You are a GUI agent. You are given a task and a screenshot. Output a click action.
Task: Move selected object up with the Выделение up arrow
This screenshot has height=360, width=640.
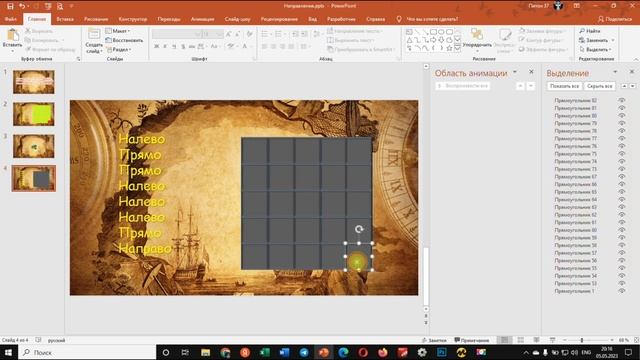click(624, 86)
